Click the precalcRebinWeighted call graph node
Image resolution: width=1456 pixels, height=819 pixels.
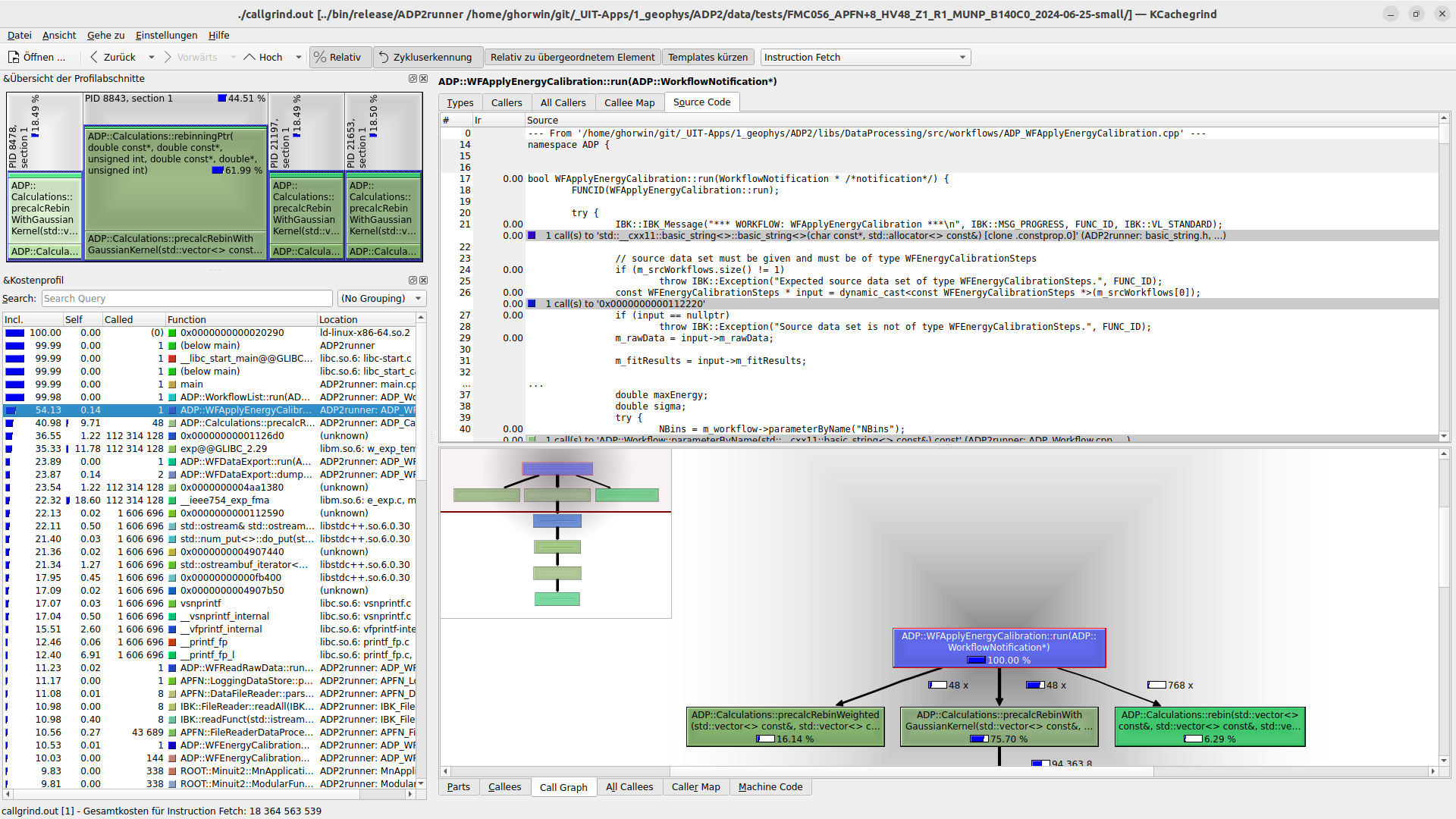pyautogui.click(x=785, y=726)
